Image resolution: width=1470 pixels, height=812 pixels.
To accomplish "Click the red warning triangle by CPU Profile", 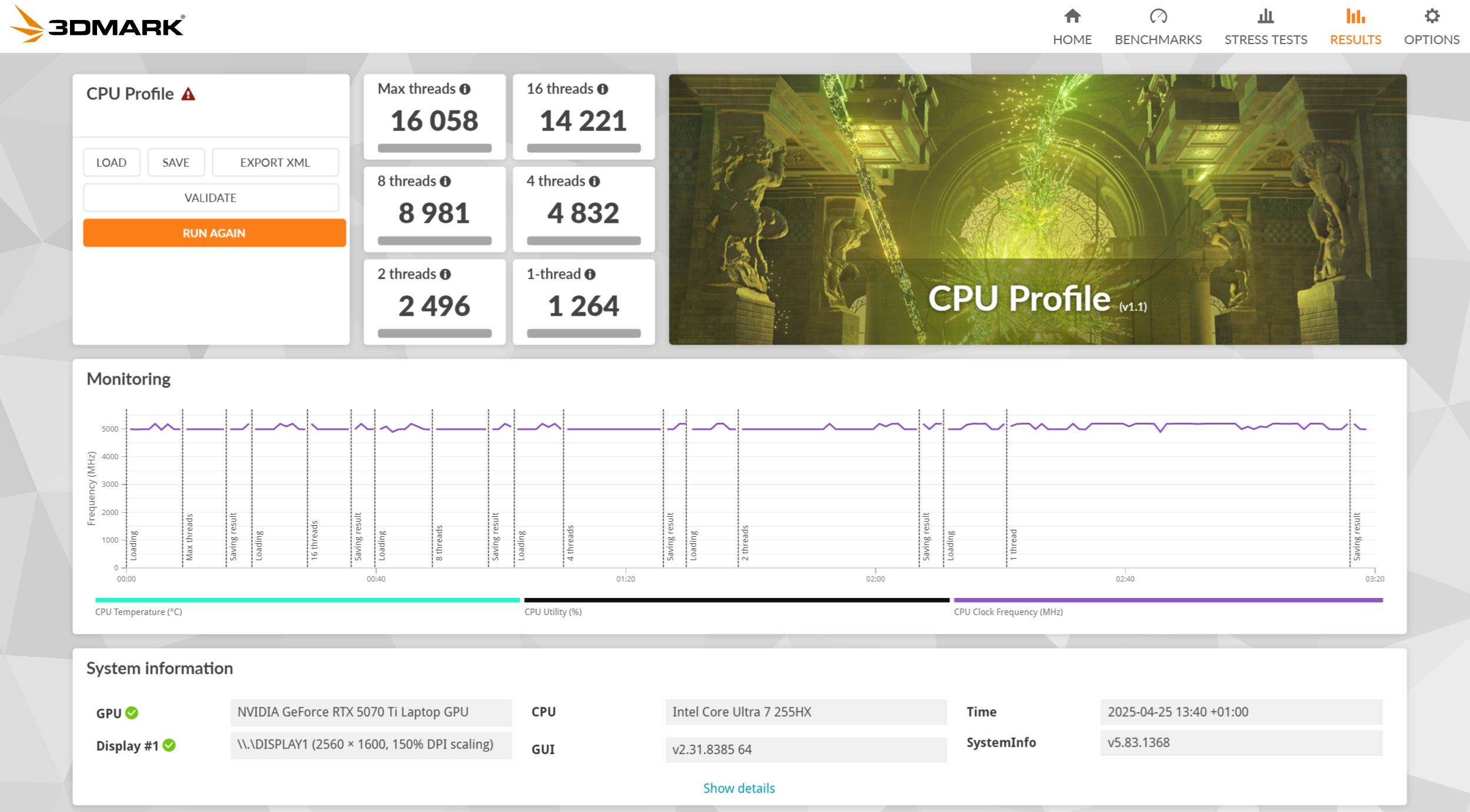I will click(188, 94).
